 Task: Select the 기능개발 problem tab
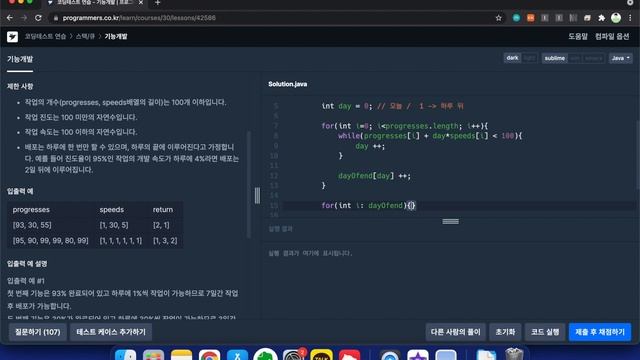20,60
